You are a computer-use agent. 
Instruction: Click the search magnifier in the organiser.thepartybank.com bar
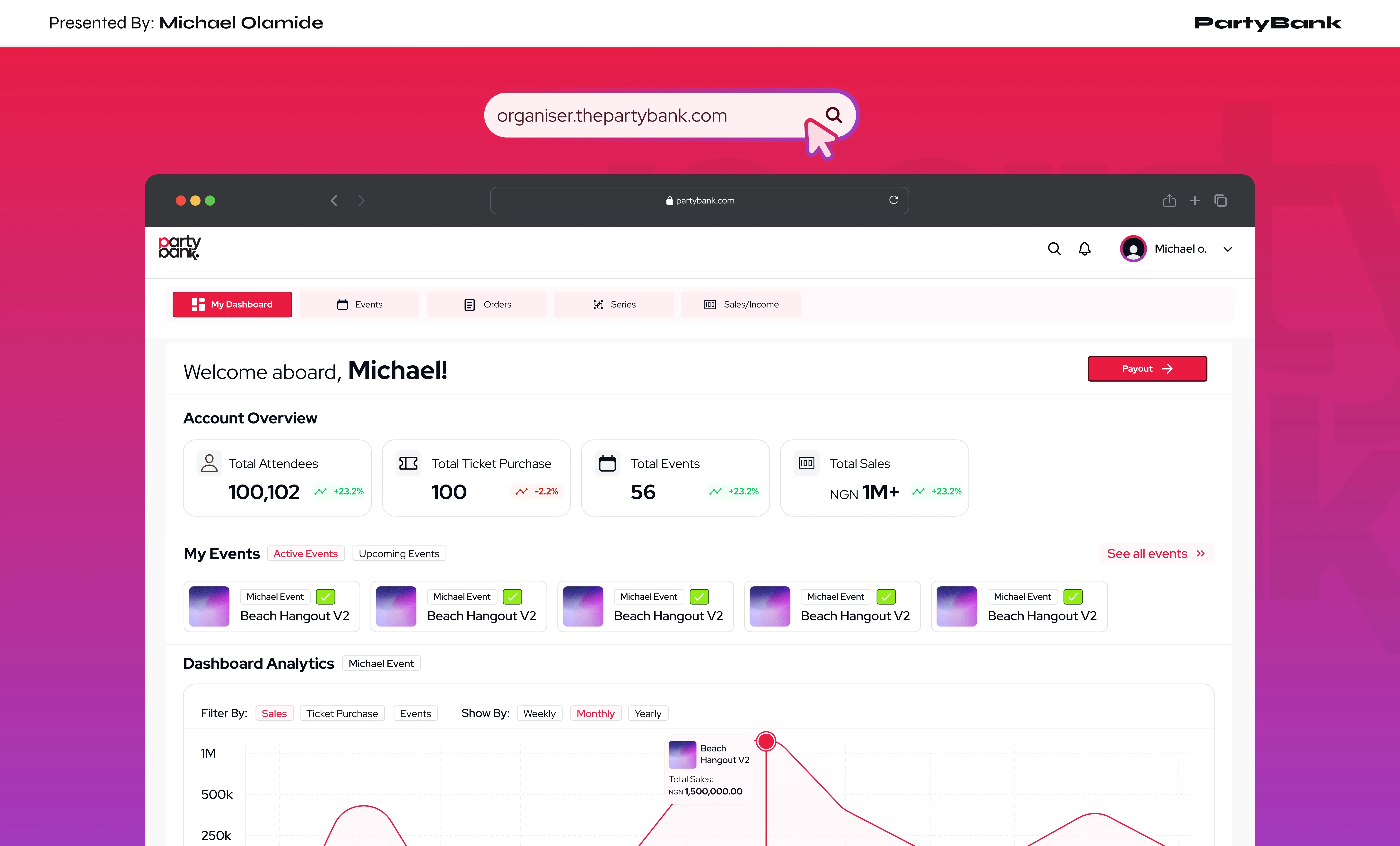[x=833, y=115]
